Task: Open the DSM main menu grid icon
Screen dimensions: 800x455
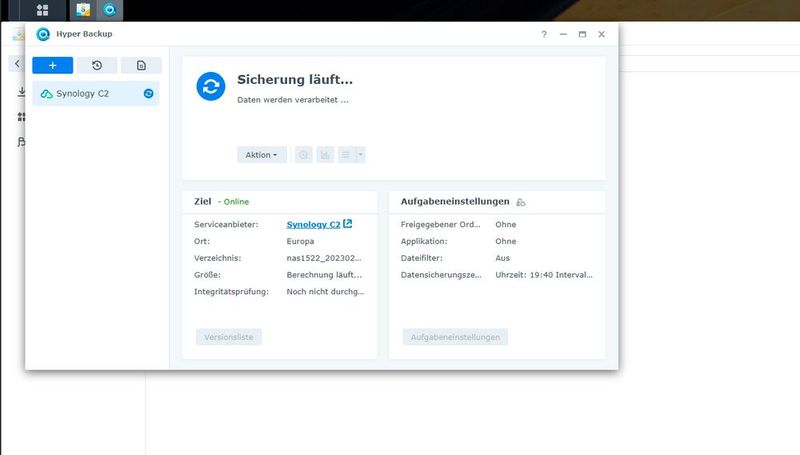Action: pyautogui.click(x=42, y=10)
